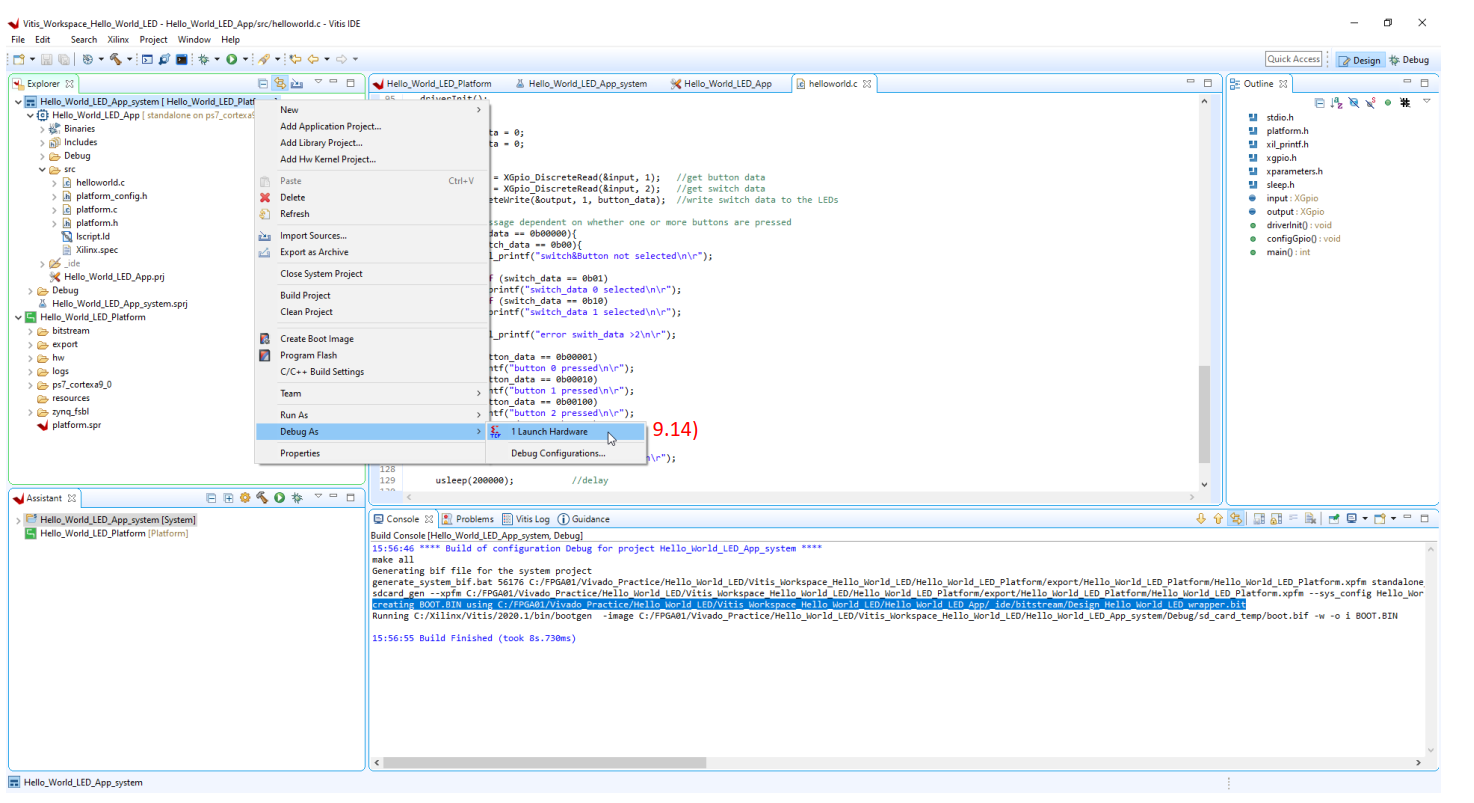The width and height of the screenshot is (1474, 803).
Task: Click the gear settings icon in Assistant panel
Action: pos(245,498)
